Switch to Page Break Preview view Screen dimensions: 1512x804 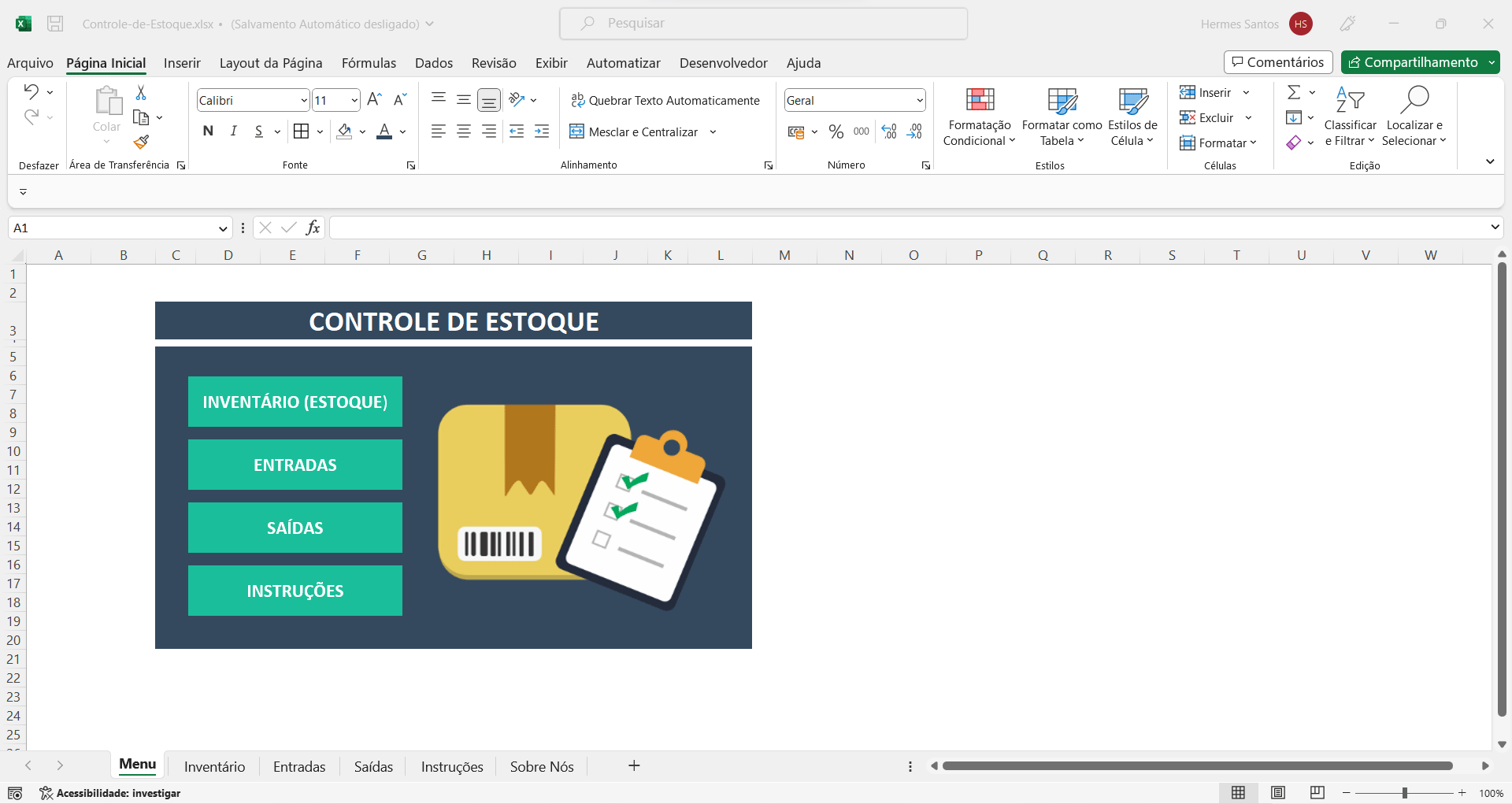[1317, 793]
